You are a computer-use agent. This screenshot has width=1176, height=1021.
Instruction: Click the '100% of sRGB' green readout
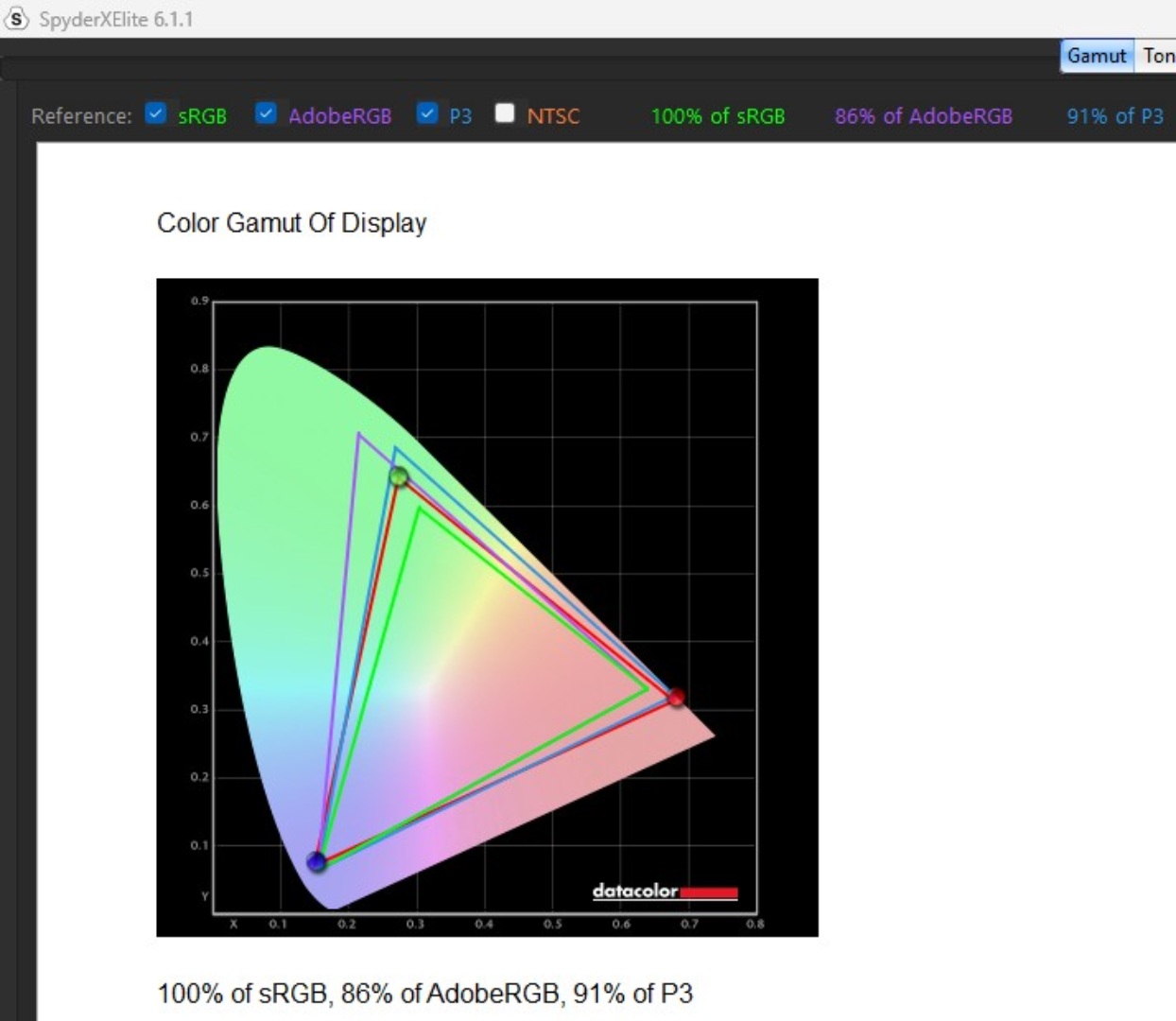[718, 116]
